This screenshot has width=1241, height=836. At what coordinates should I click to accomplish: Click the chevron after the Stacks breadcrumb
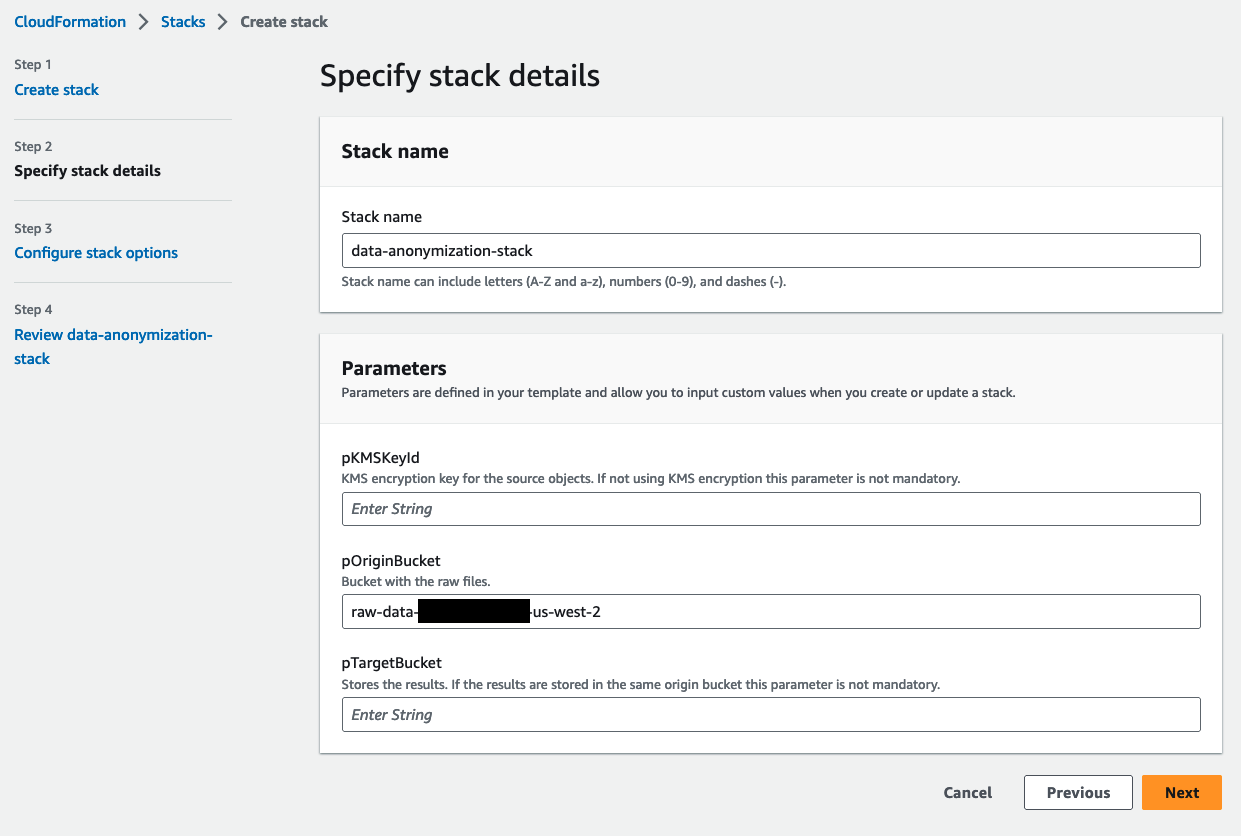pyautogui.click(x=223, y=22)
